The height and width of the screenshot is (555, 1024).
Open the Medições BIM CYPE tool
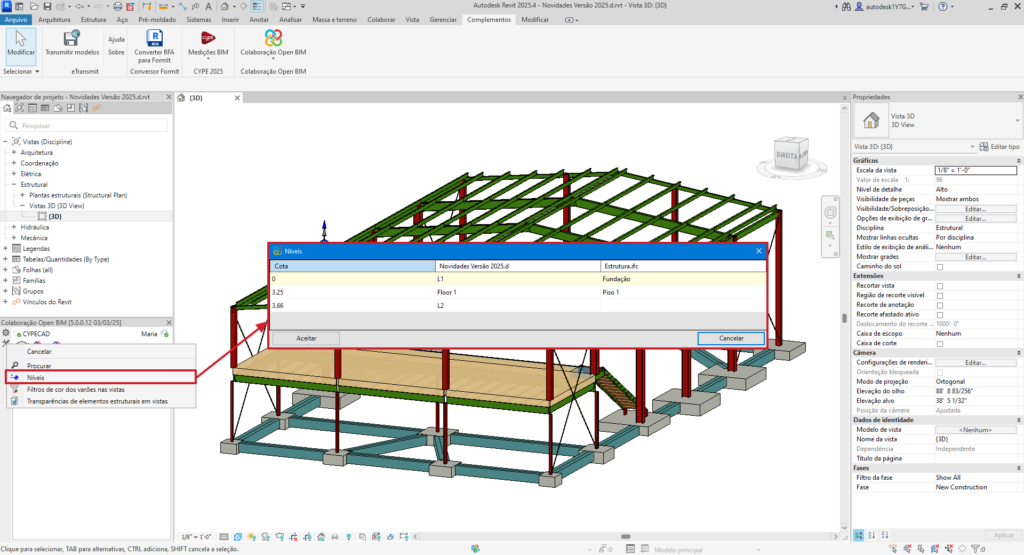[x=208, y=43]
